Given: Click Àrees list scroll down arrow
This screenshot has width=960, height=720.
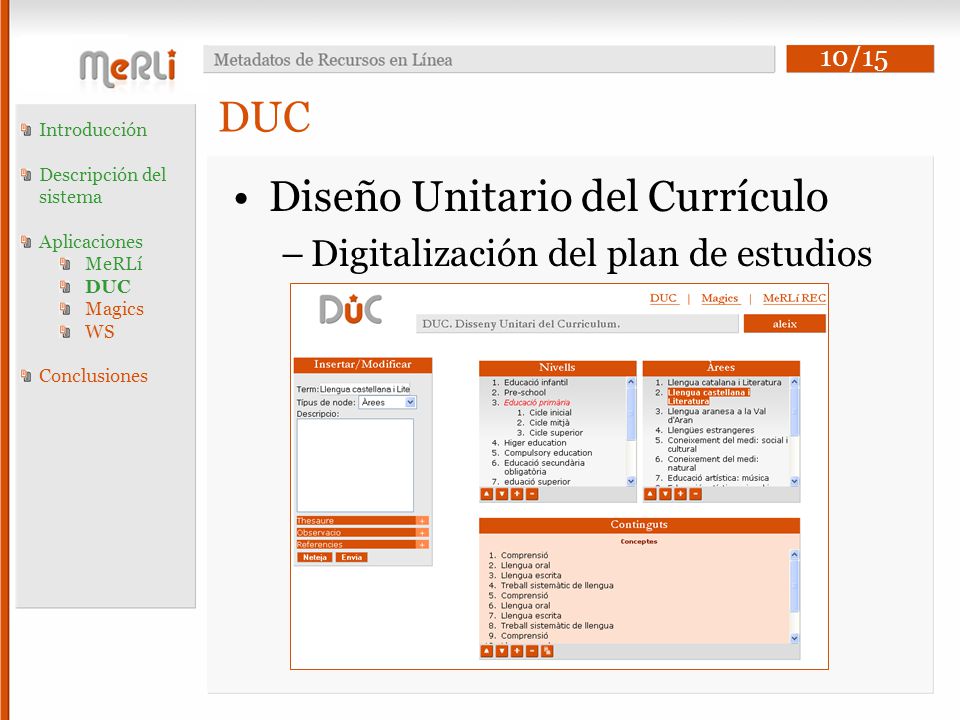Looking at the screenshot, I should click(795, 482).
